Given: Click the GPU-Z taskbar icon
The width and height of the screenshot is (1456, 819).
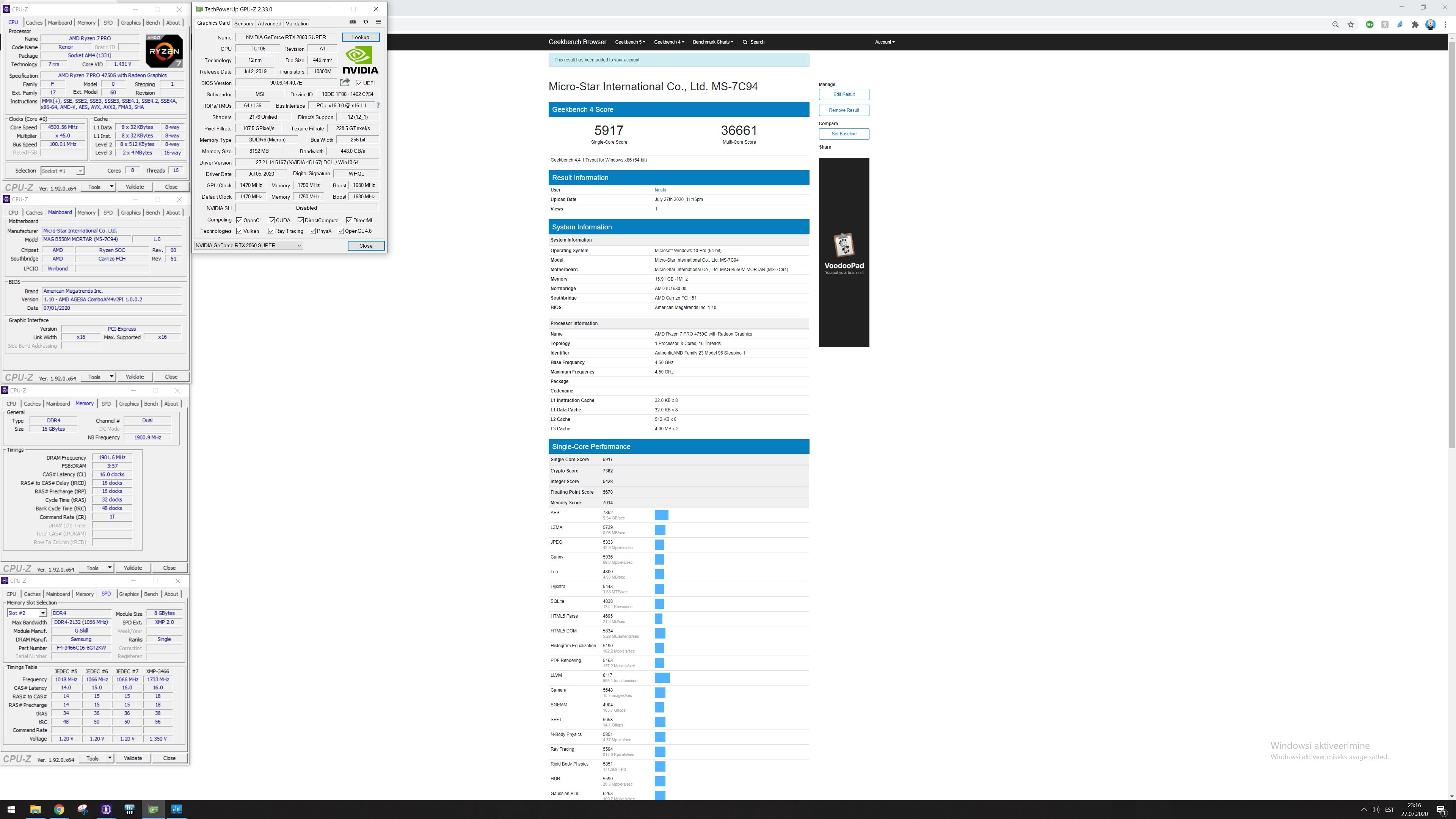Looking at the screenshot, I should pos(153,810).
